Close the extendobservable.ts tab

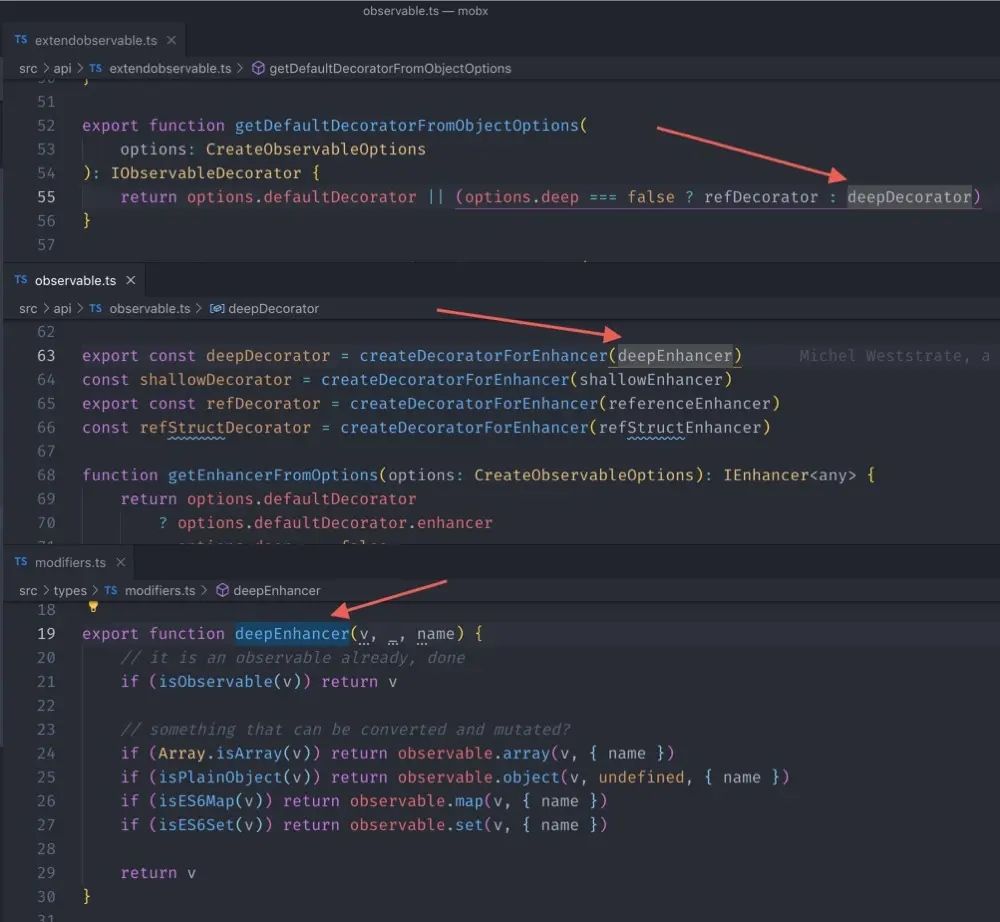pos(171,40)
